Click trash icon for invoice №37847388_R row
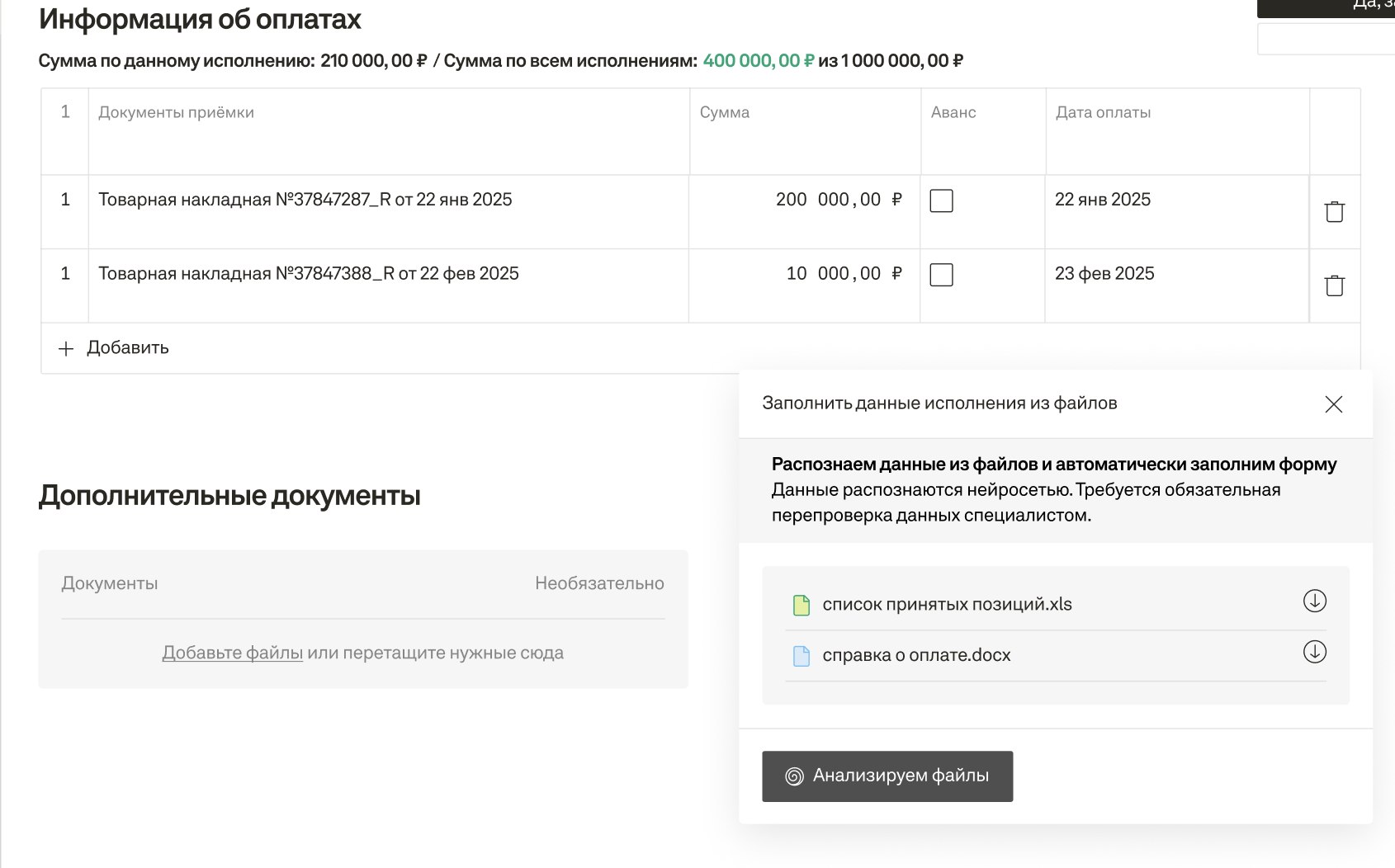 click(1334, 286)
